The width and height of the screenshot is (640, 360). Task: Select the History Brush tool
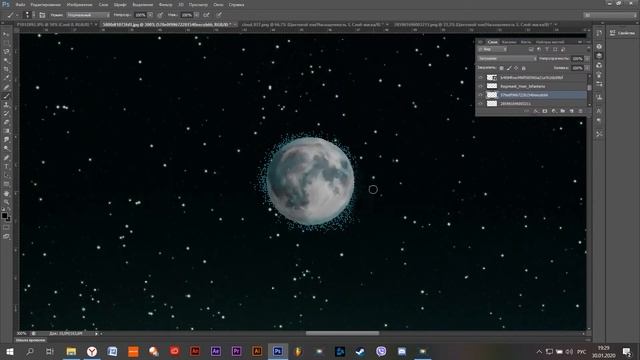[x=6, y=113]
